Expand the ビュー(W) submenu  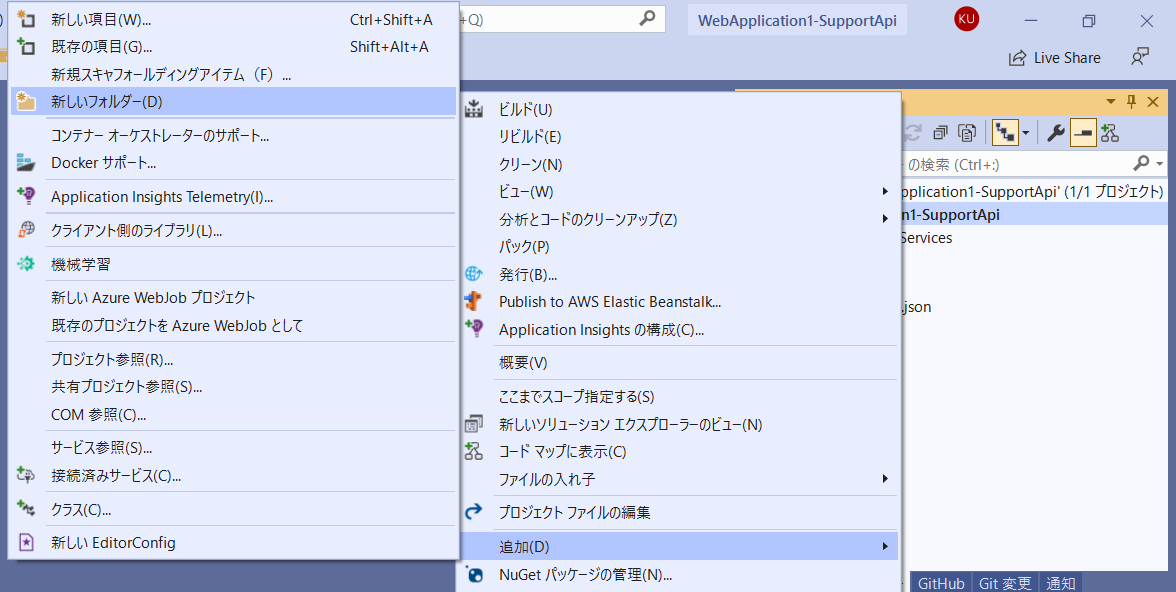[885, 192]
